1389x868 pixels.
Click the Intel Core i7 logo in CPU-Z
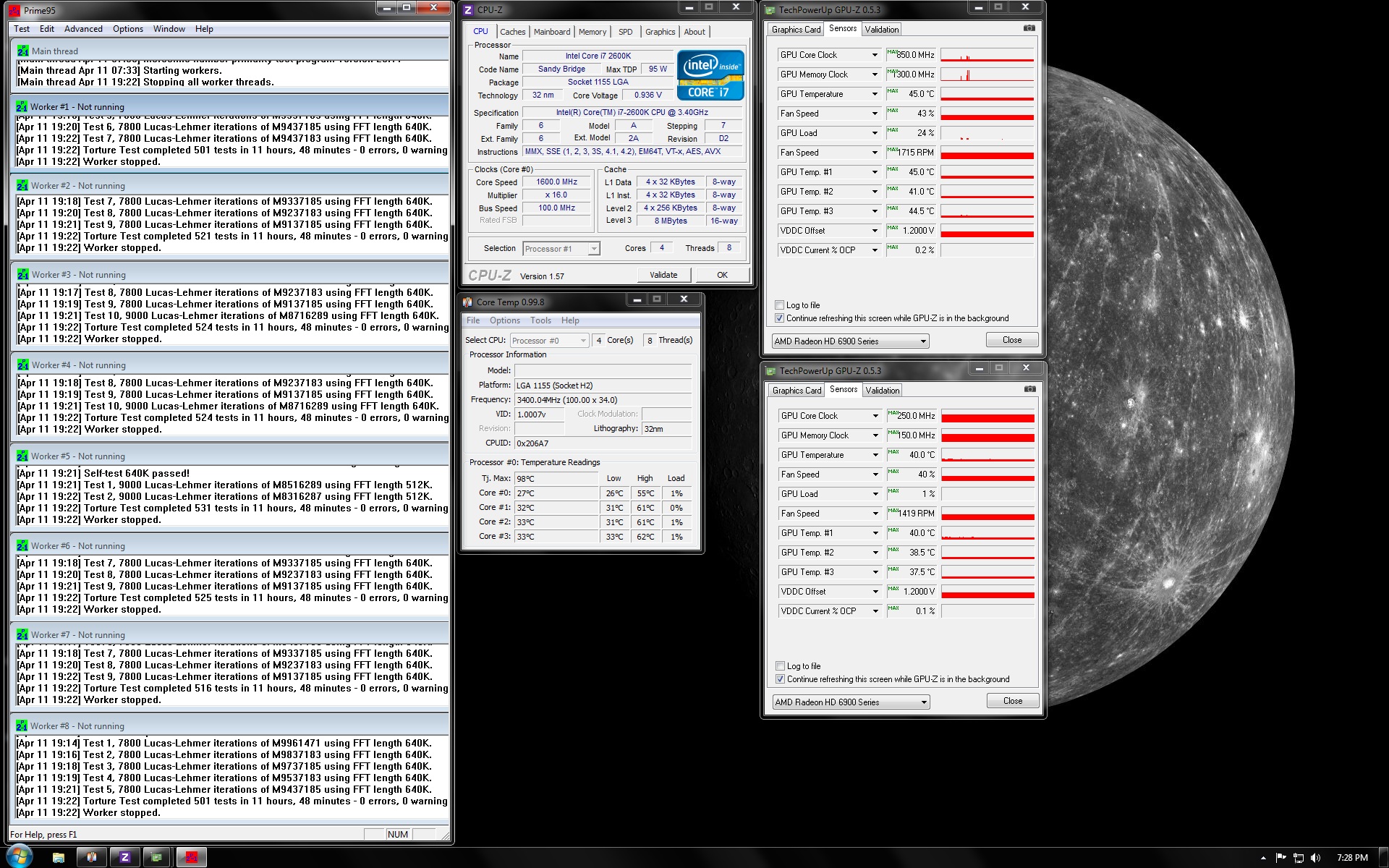click(x=710, y=75)
